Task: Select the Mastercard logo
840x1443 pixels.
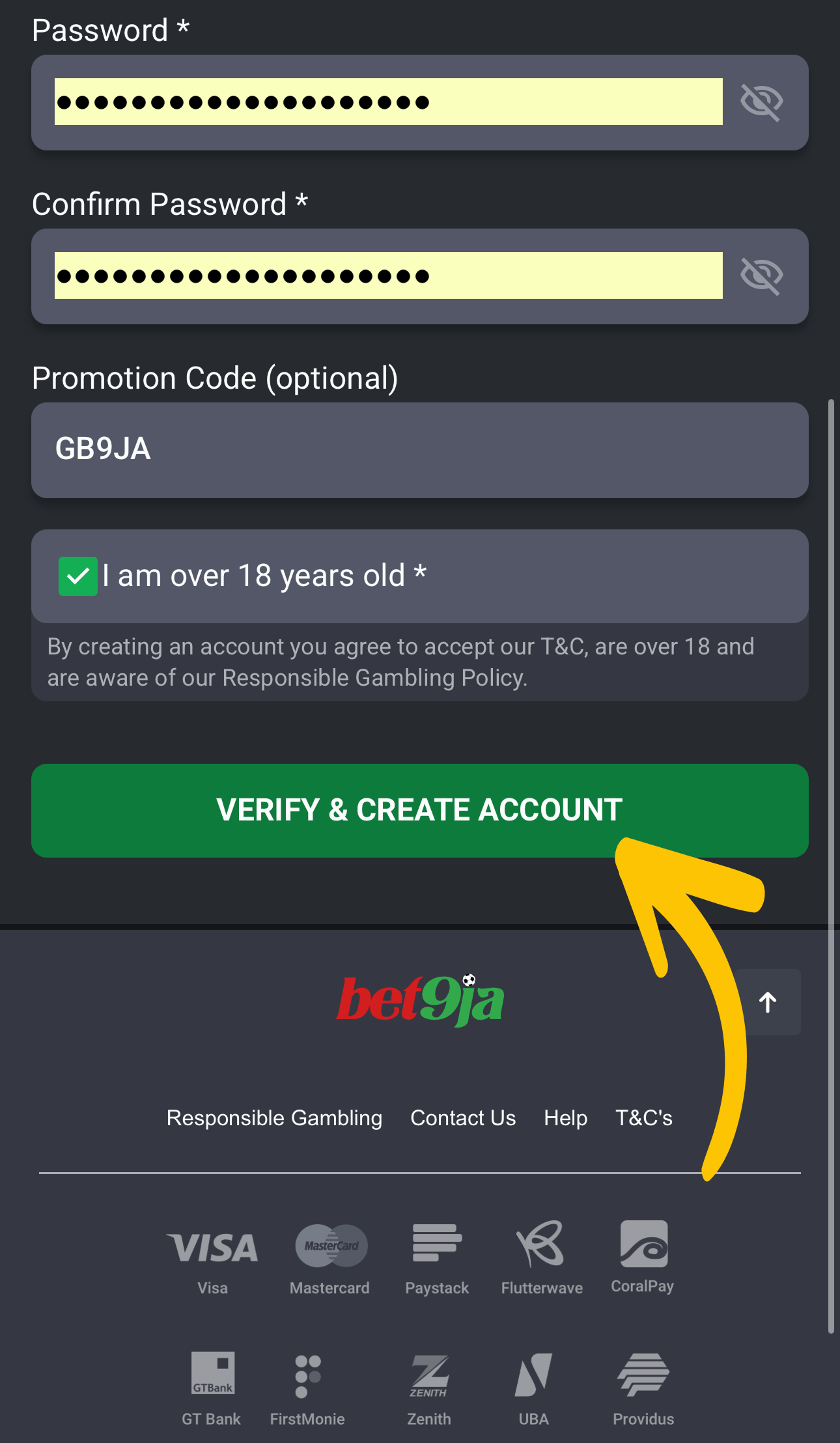Action: (331, 1245)
